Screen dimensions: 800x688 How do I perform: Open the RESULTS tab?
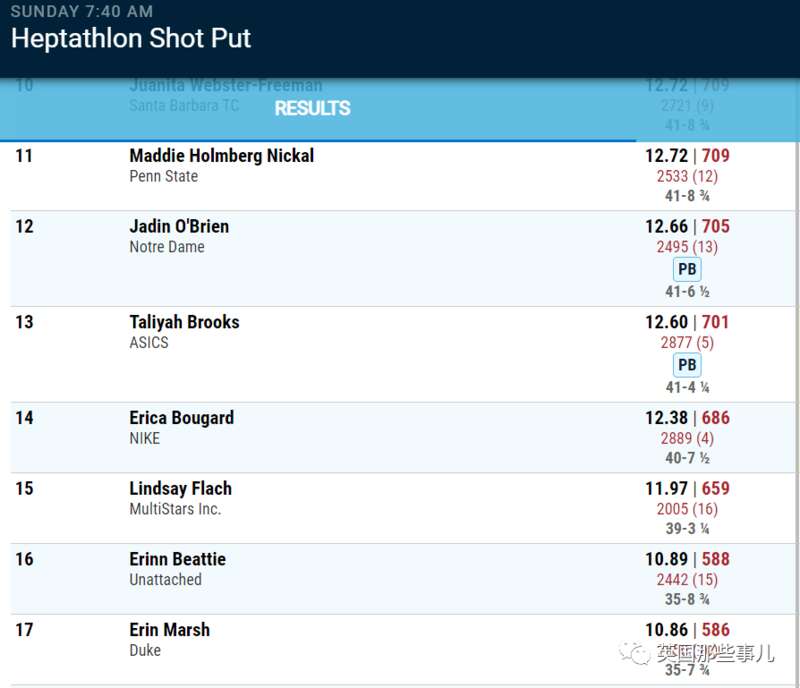[x=312, y=108]
